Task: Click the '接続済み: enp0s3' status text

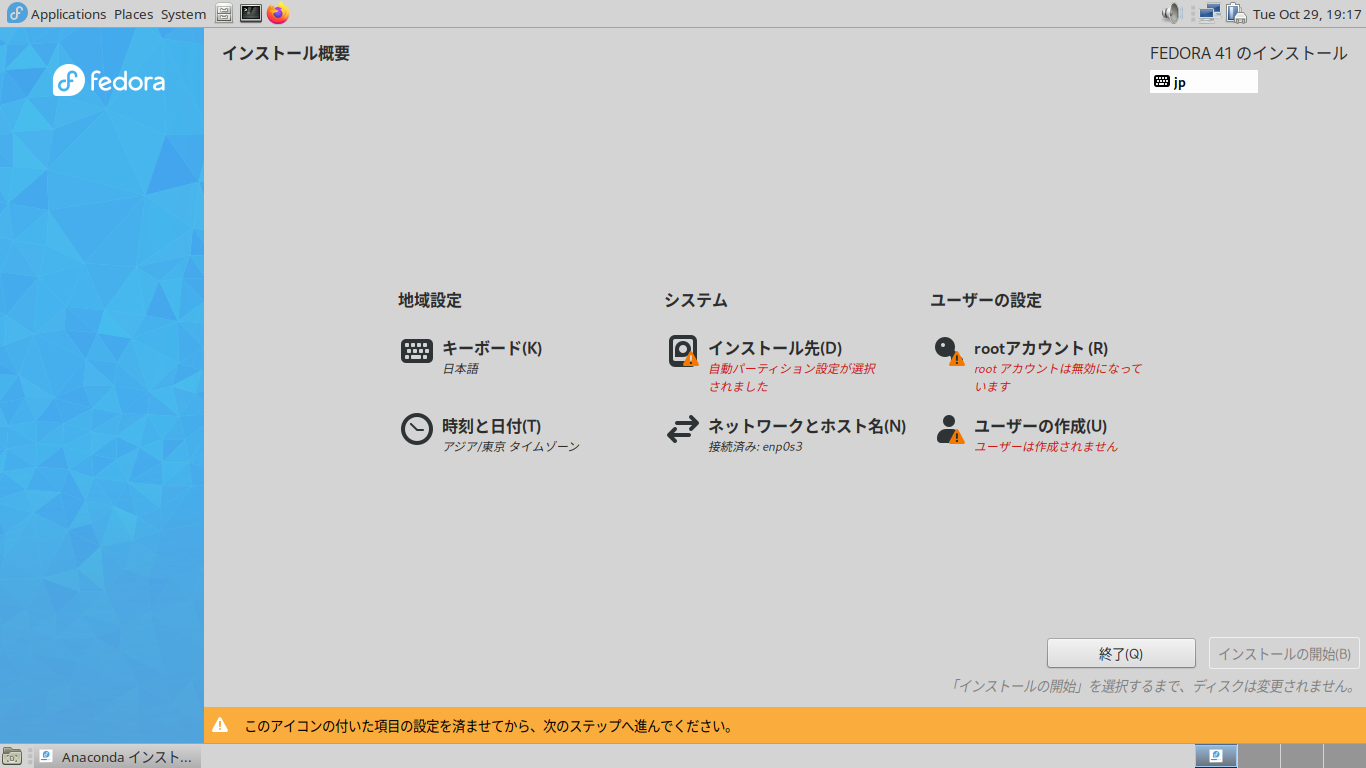Action: [x=755, y=447]
